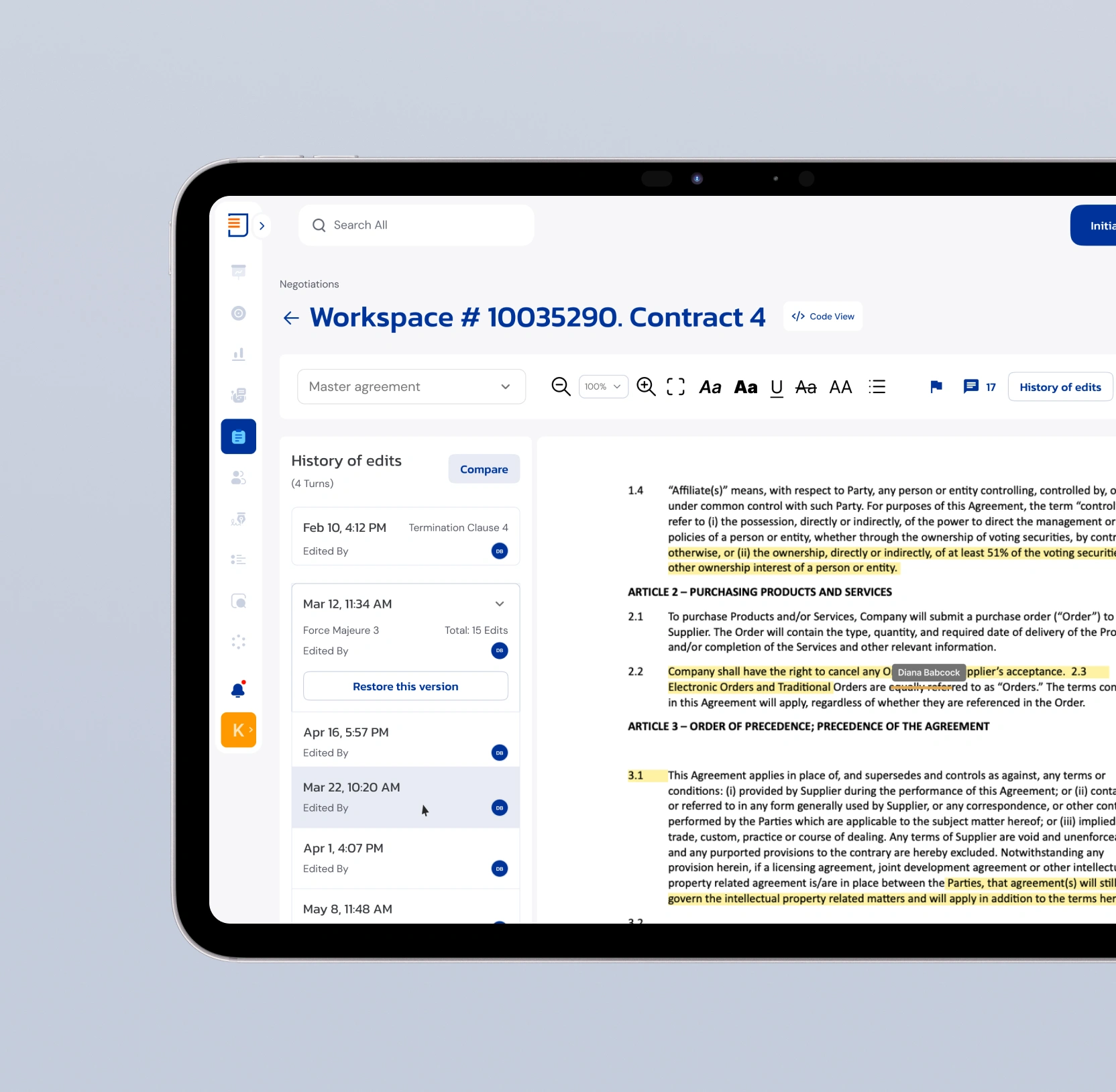Open the bar chart analytics sidebar icon
The width and height of the screenshot is (1116, 1092).
[238, 354]
